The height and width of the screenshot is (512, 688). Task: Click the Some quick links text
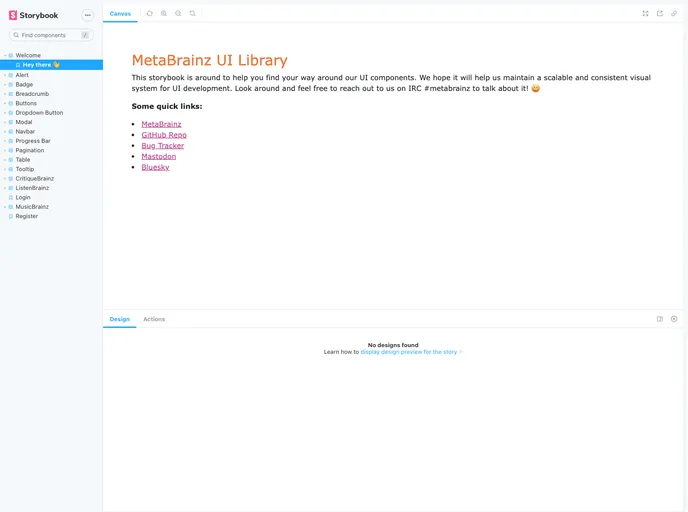click(x=167, y=106)
